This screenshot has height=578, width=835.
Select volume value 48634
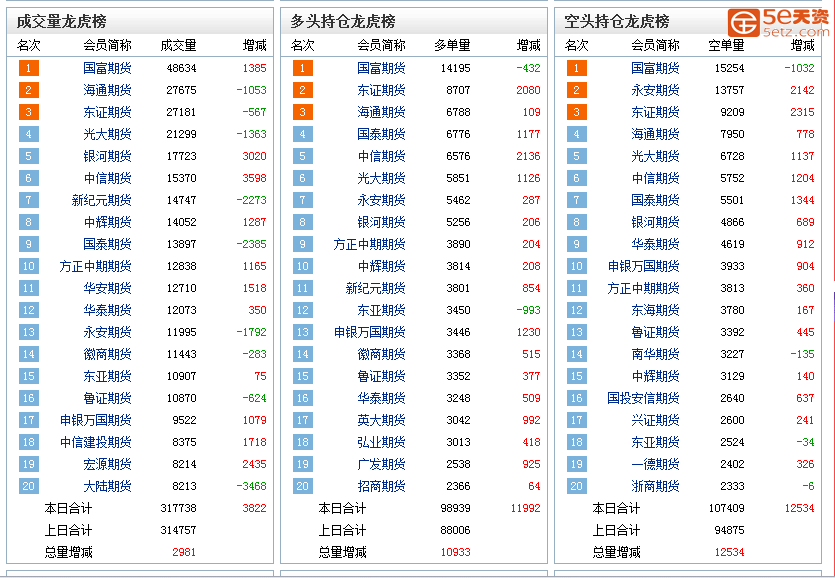(x=181, y=68)
